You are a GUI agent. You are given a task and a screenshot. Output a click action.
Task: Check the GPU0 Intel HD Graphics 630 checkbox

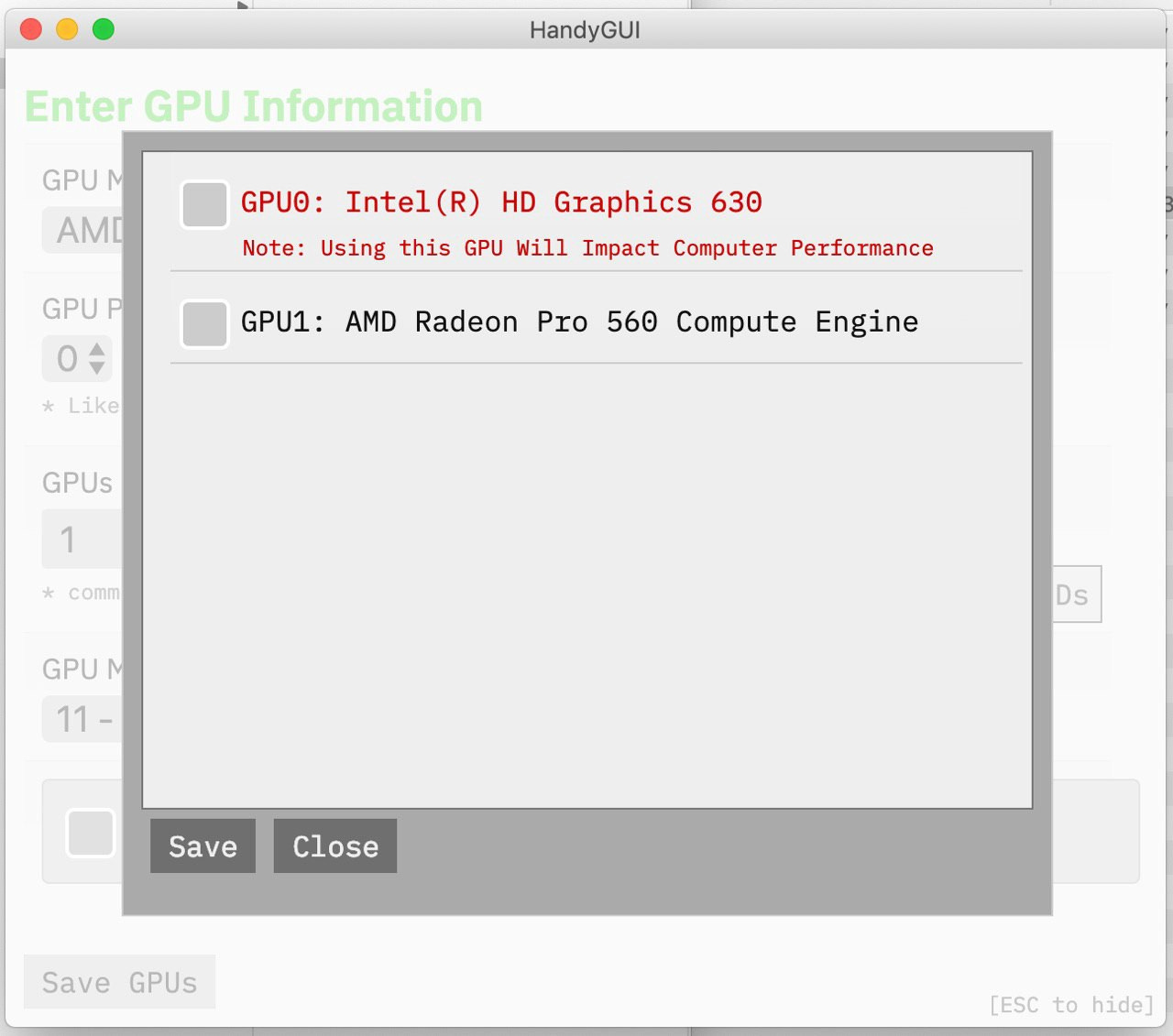204,204
